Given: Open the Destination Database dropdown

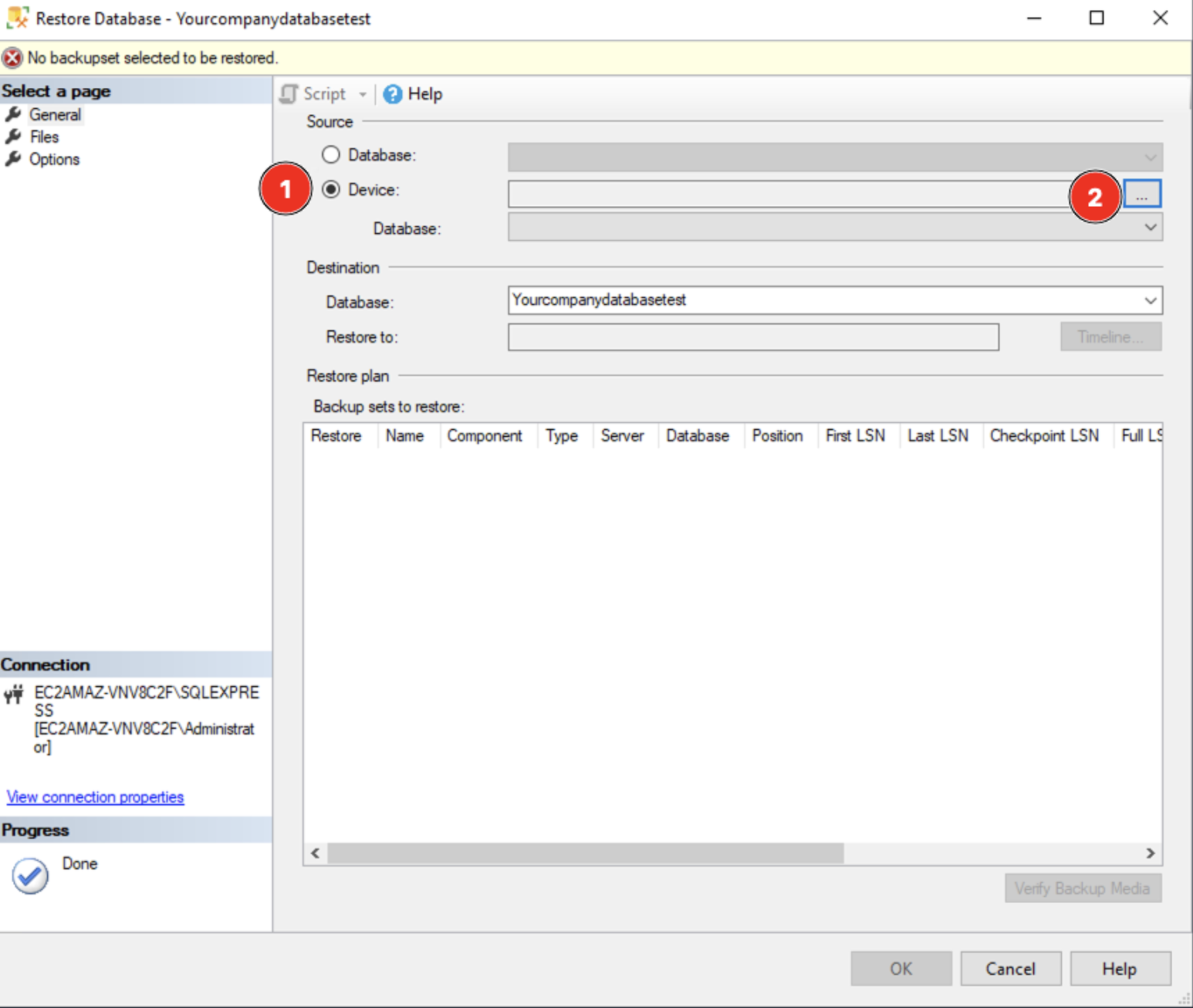Looking at the screenshot, I should click(x=835, y=300).
